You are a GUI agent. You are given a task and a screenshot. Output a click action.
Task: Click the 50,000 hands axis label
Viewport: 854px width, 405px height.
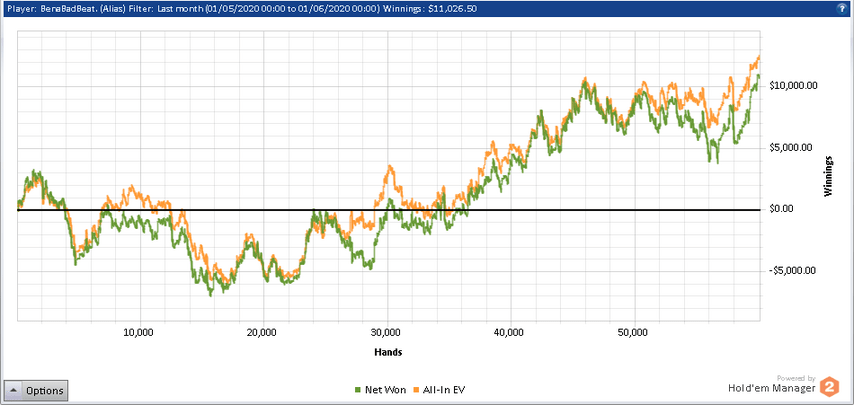(635, 332)
